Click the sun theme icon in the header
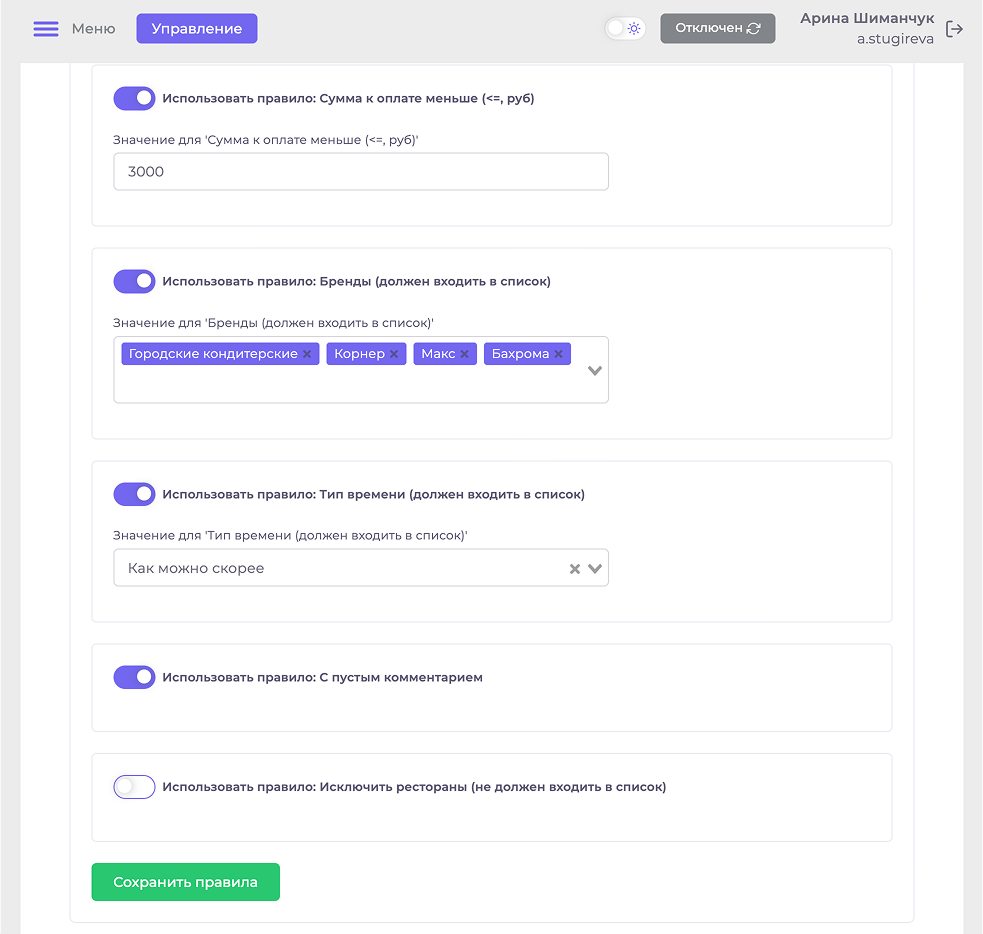983x934 pixels. click(x=632, y=28)
